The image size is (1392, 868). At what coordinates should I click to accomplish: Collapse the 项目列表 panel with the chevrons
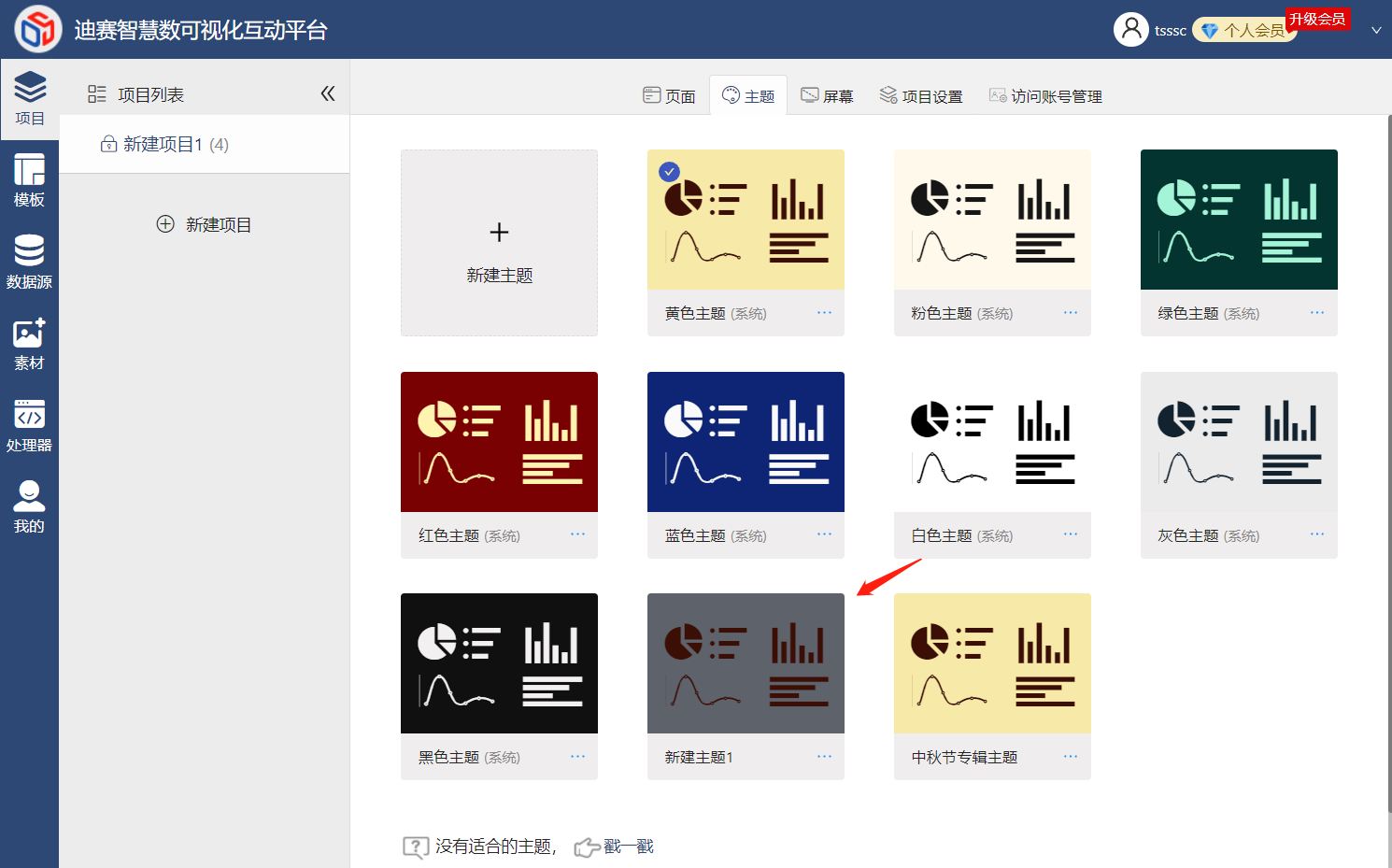point(327,93)
